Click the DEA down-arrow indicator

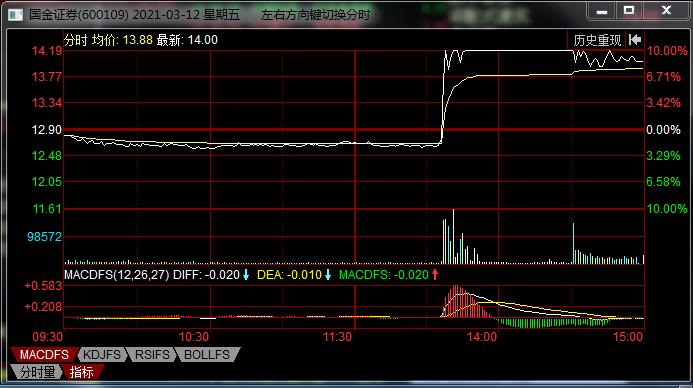pos(328,275)
